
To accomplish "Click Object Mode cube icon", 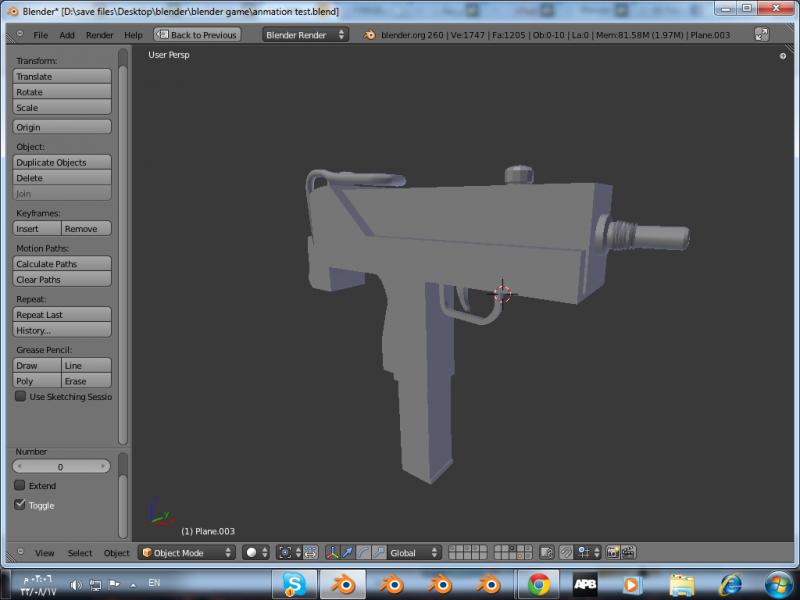I will point(147,553).
